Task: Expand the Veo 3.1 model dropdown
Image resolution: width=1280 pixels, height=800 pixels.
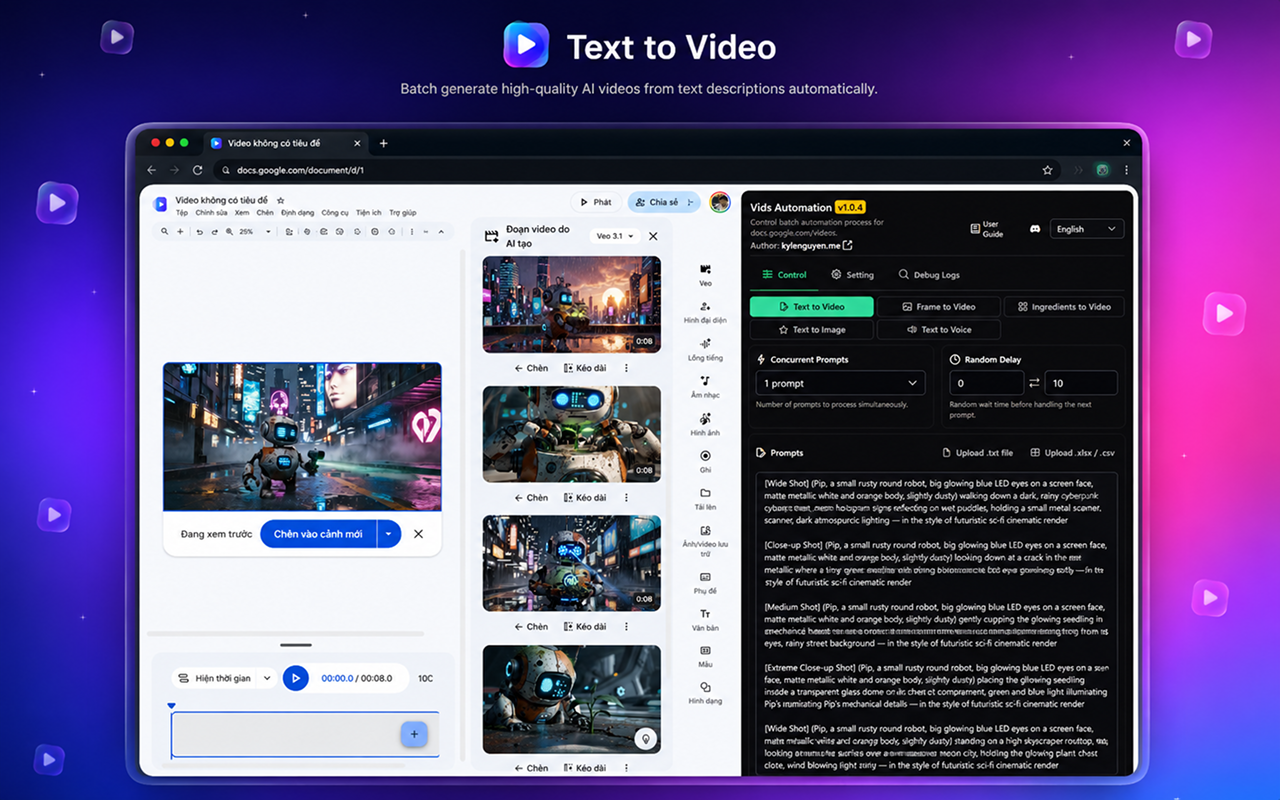Action: (615, 237)
